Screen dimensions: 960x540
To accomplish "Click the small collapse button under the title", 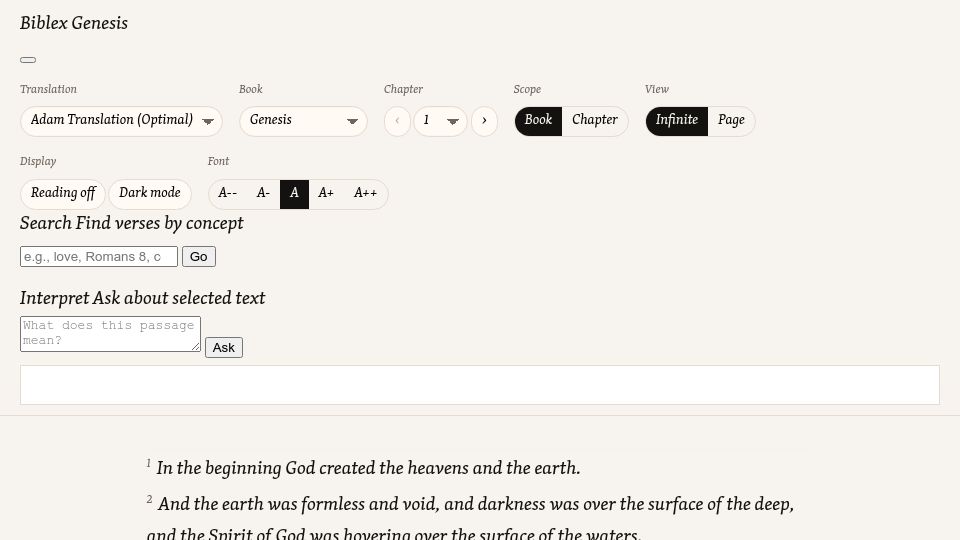I will pyautogui.click(x=28, y=60).
